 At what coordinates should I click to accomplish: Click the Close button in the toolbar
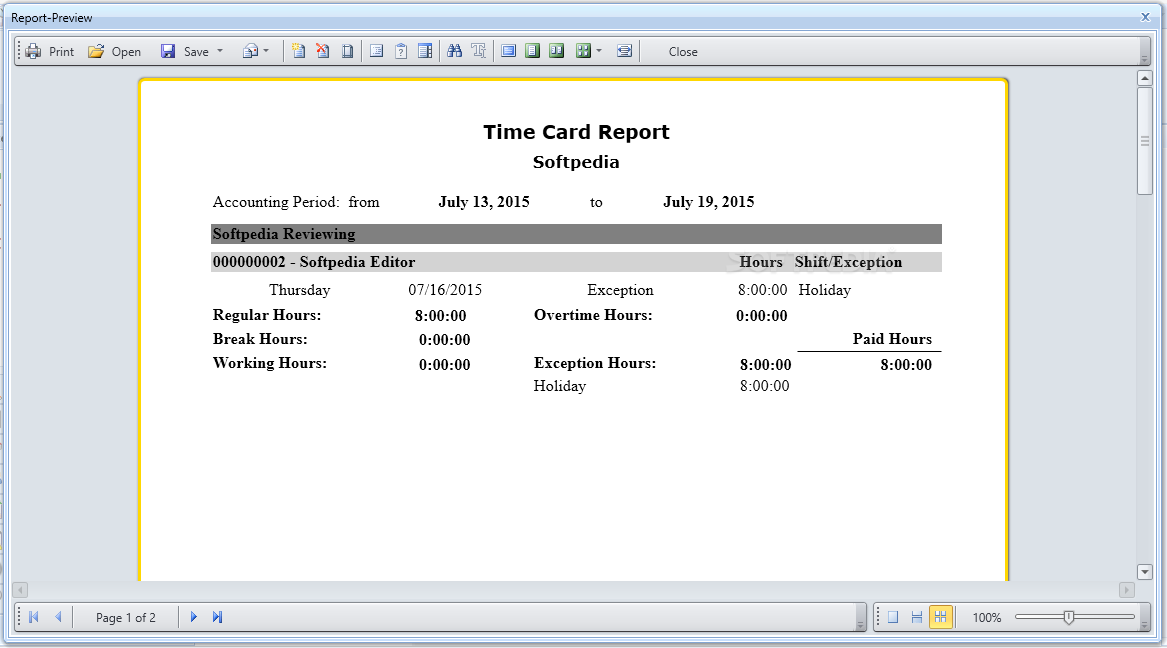pyautogui.click(x=682, y=51)
